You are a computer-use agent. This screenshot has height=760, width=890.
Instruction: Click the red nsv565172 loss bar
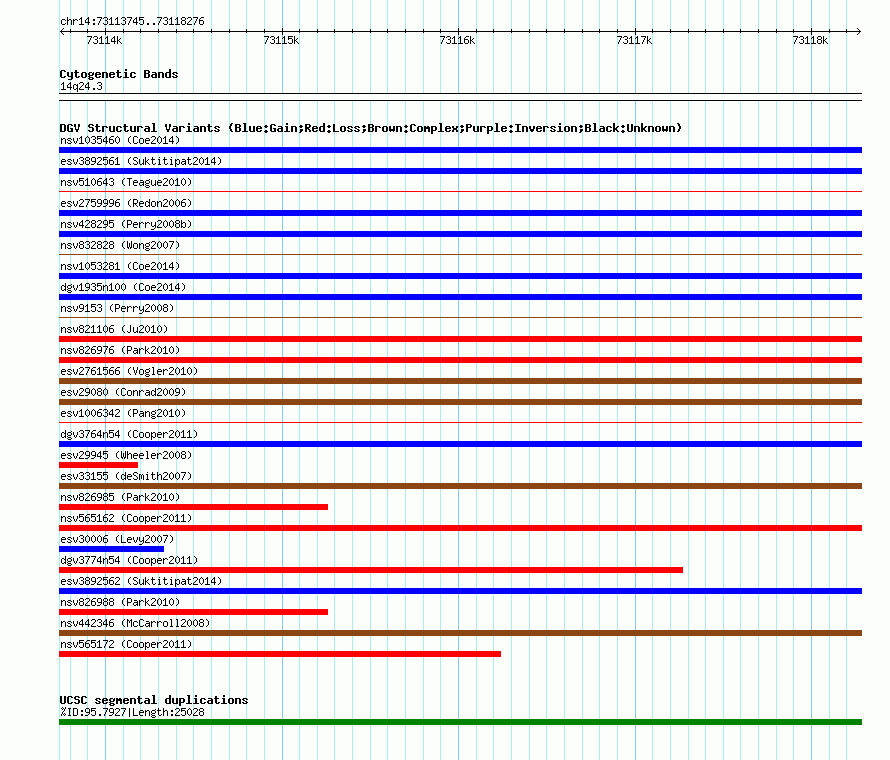(280, 654)
